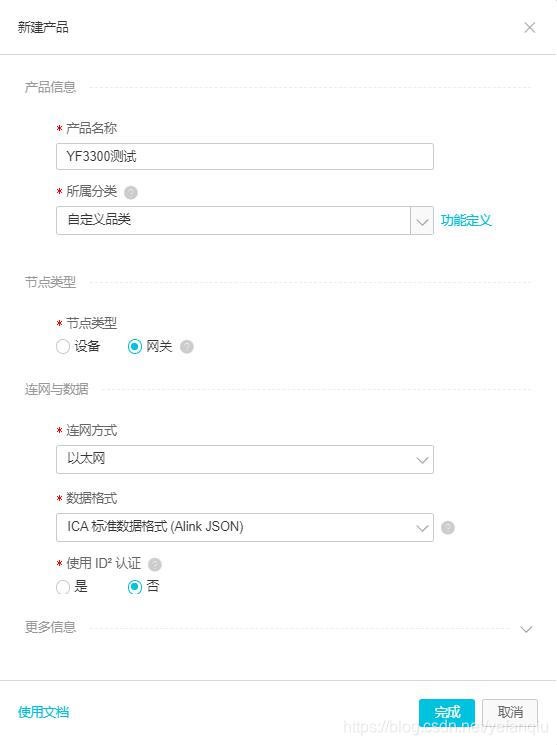Click help icon beside 数据格式 dropdown
Image resolution: width=557 pixels, height=745 pixels.
448,527
